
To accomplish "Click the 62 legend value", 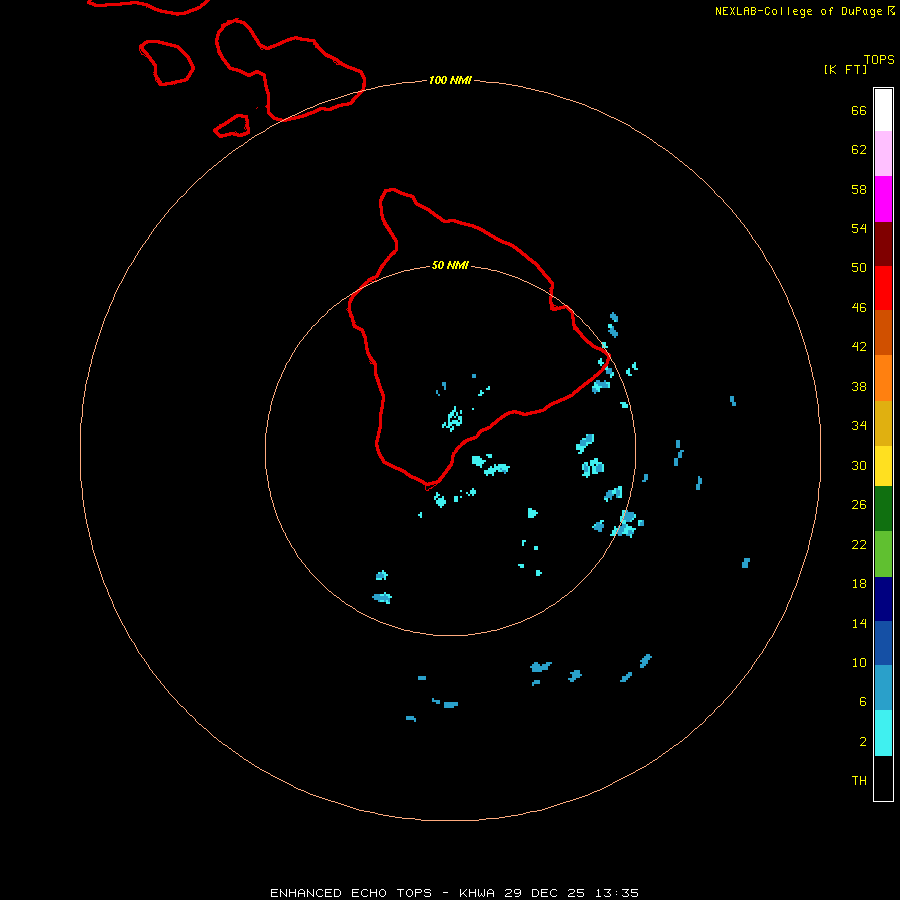I will tap(859, 149).
